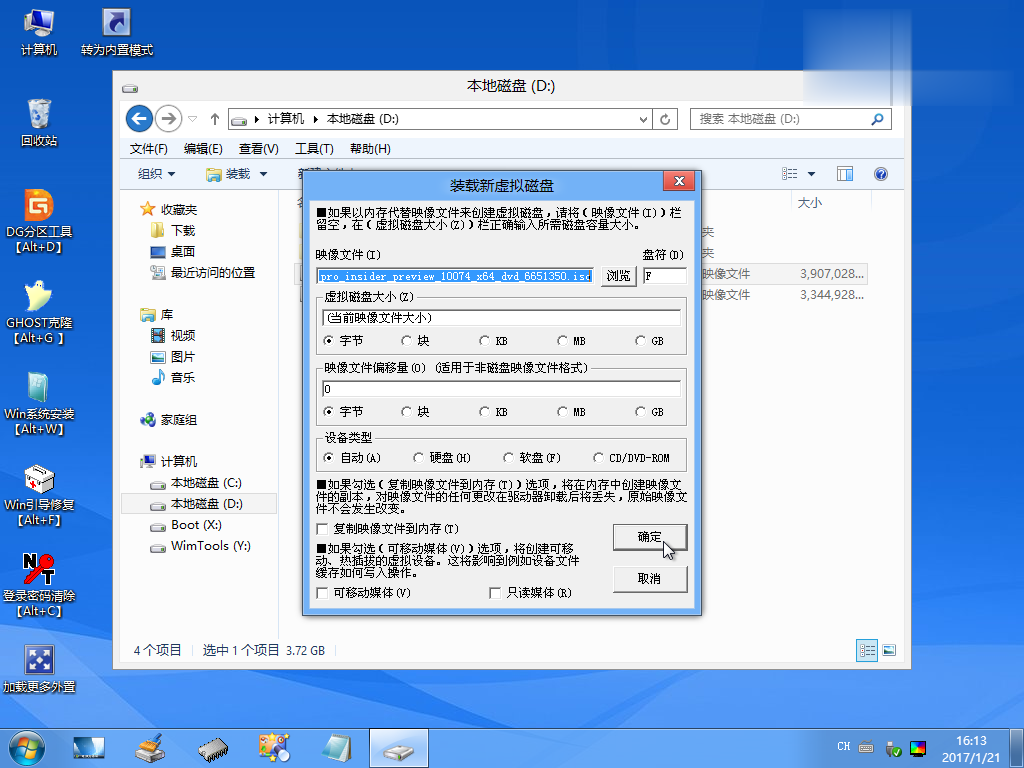Click the 盘符 drive letter field
Image resolution: width=1024 pixels, height=768 pixels.
point(665,276)
